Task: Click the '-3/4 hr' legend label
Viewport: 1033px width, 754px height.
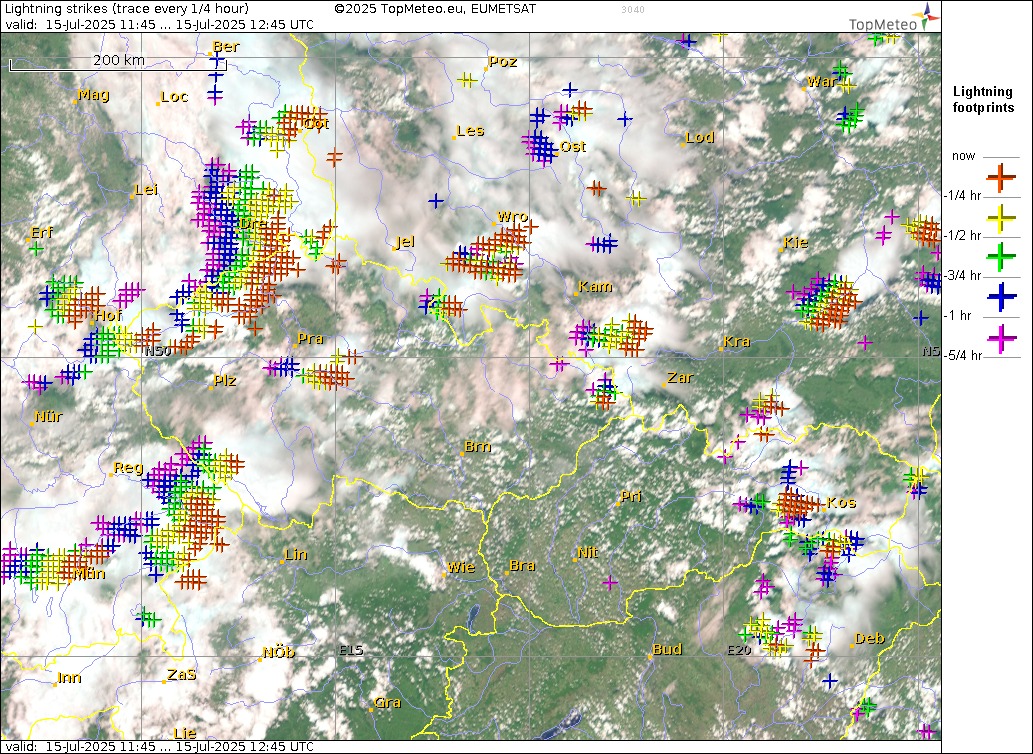Action: (x=962, y=275)
